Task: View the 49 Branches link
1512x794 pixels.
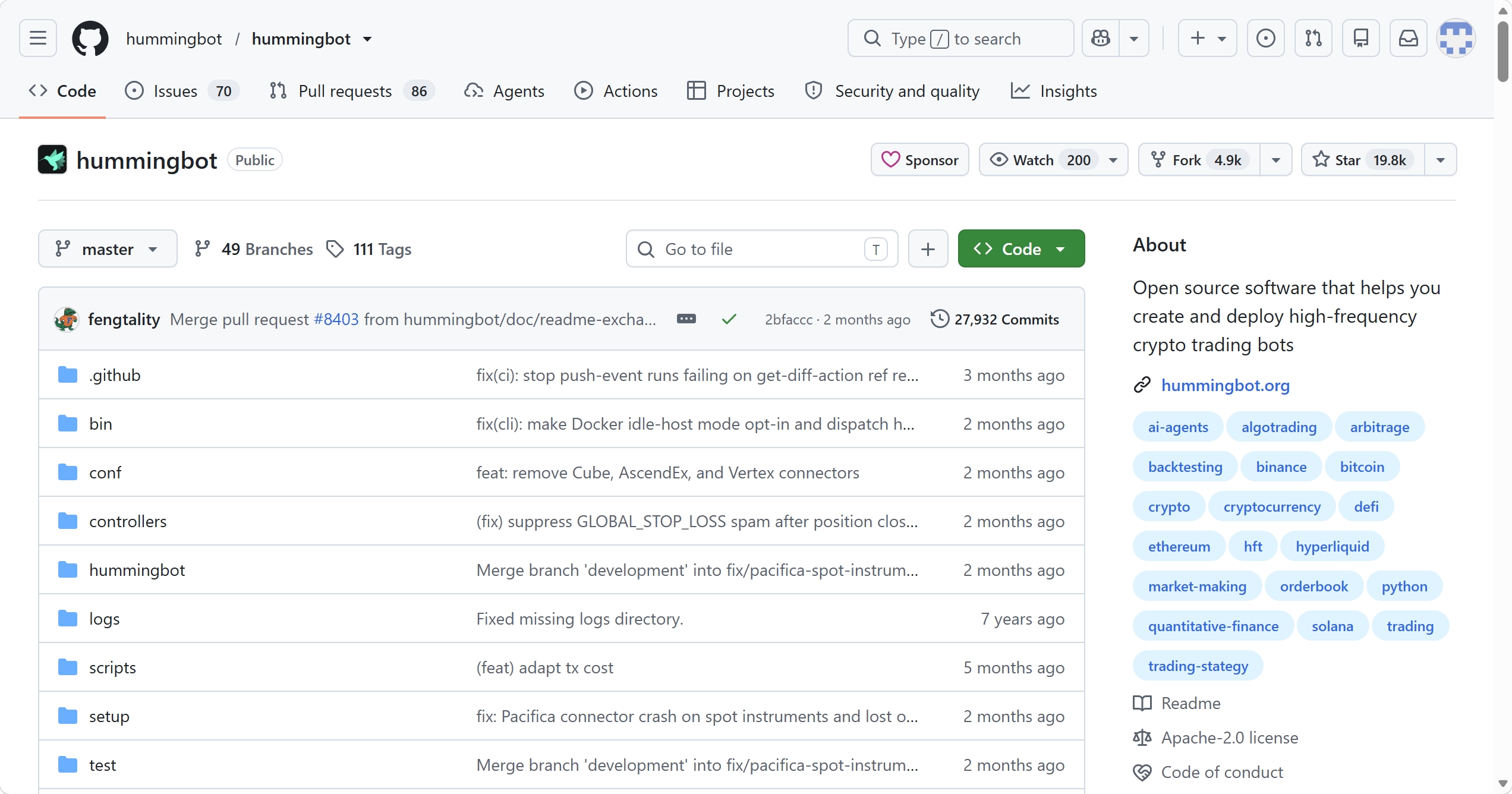Action: click(254, 249)
